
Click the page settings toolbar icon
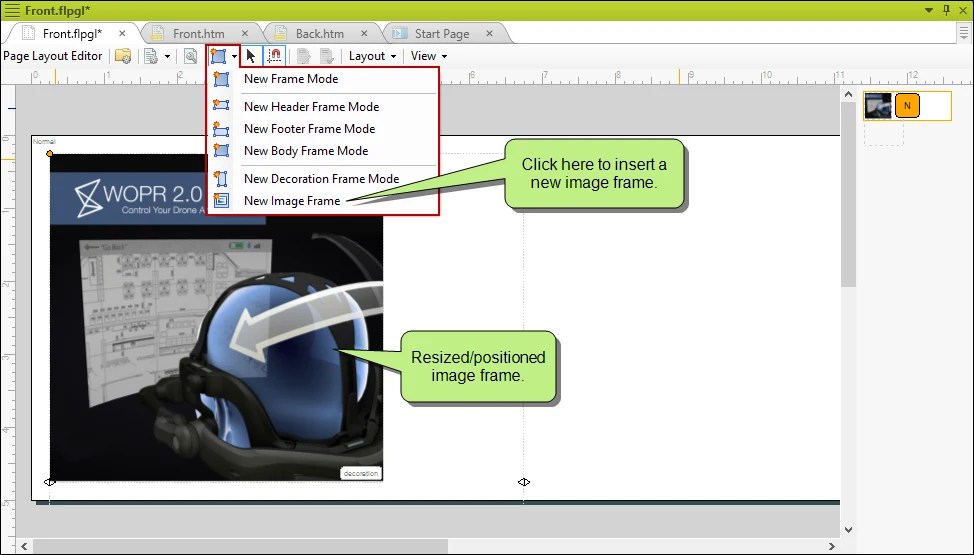point(151,56)
